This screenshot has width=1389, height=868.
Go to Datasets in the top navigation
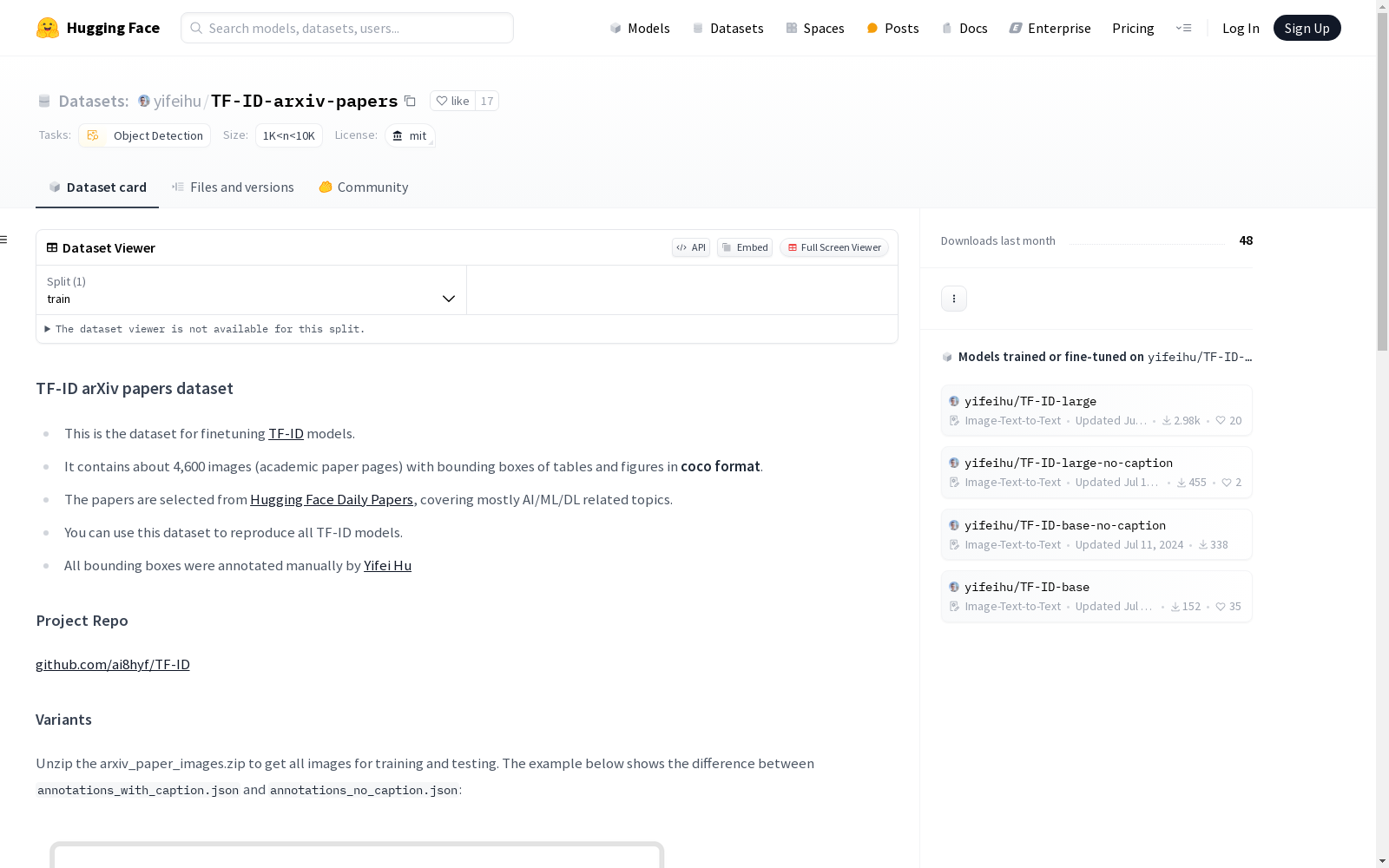727,28
